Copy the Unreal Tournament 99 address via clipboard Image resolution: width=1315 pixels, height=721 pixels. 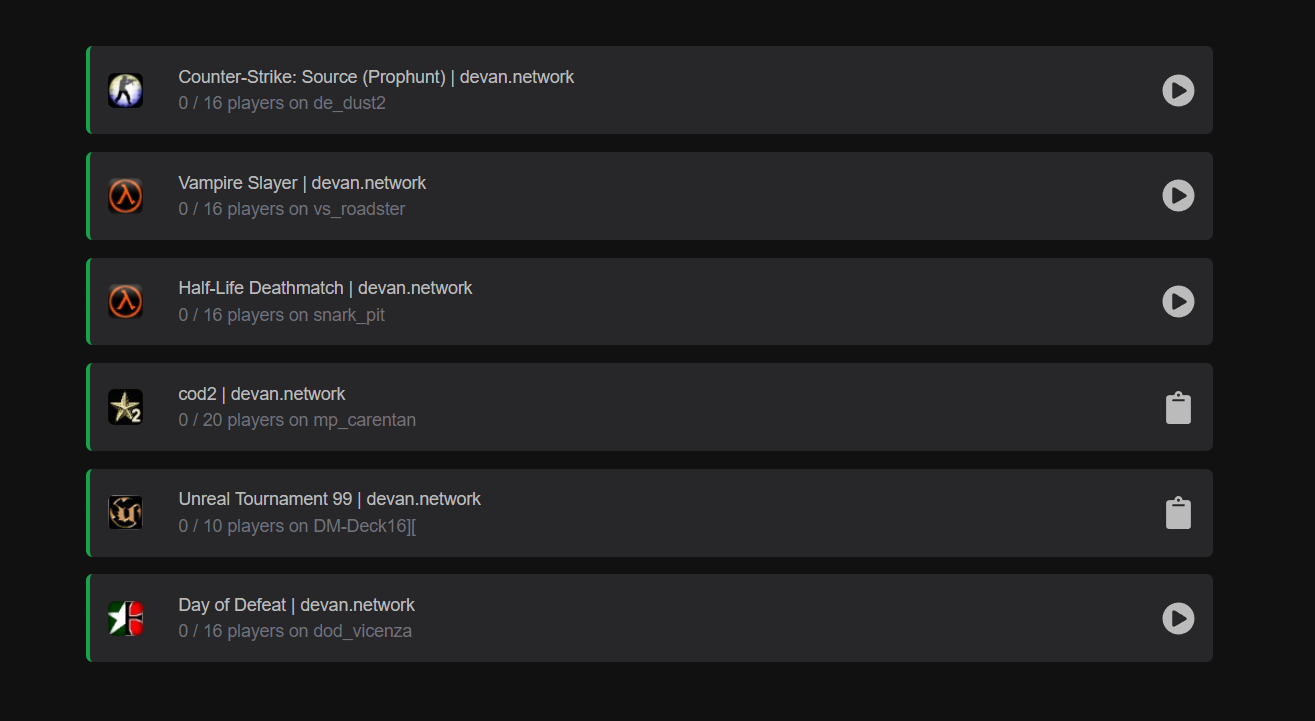click(x=1178, y=513)
